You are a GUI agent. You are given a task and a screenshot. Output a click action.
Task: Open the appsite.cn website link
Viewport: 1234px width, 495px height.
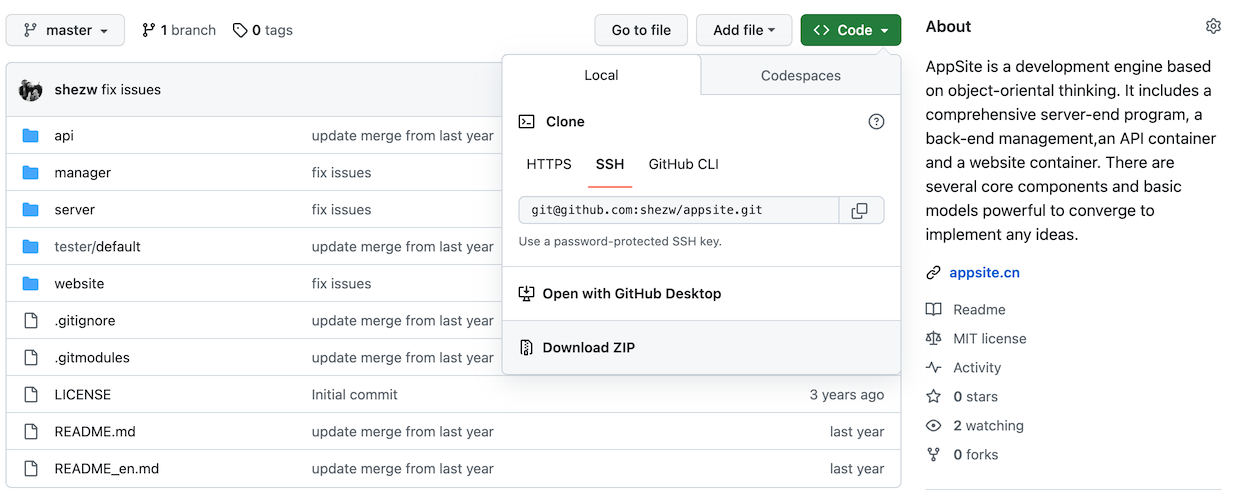pos(985,273)
